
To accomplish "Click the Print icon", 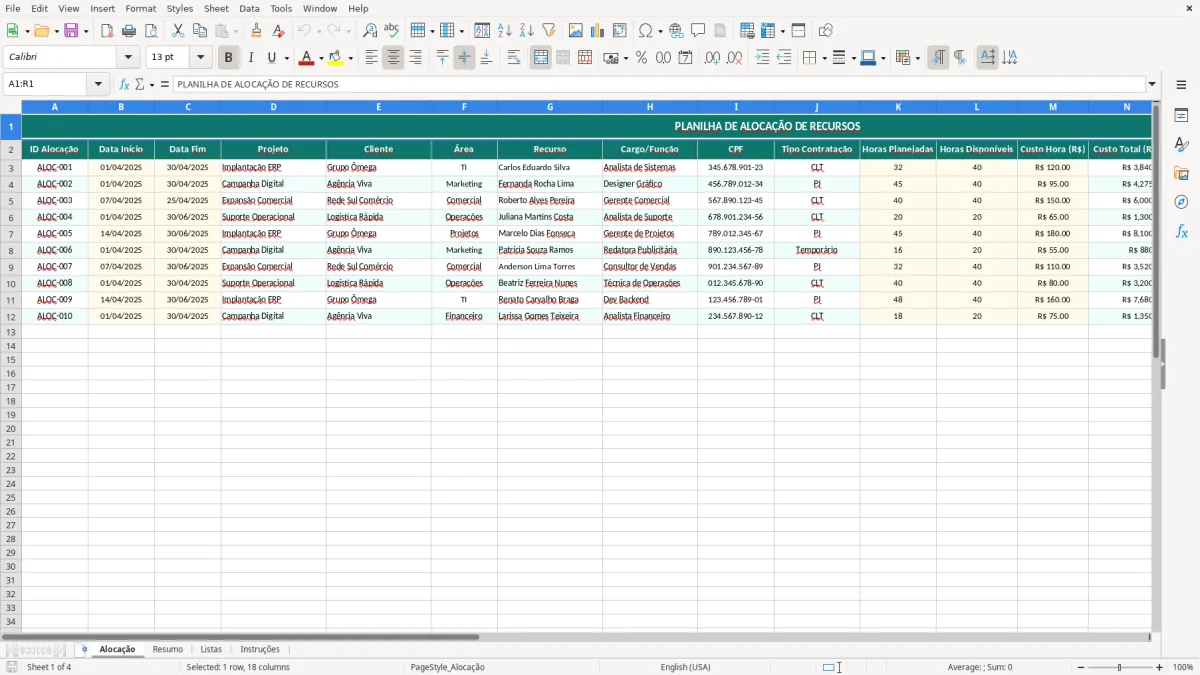I will [x=129, y=31].
